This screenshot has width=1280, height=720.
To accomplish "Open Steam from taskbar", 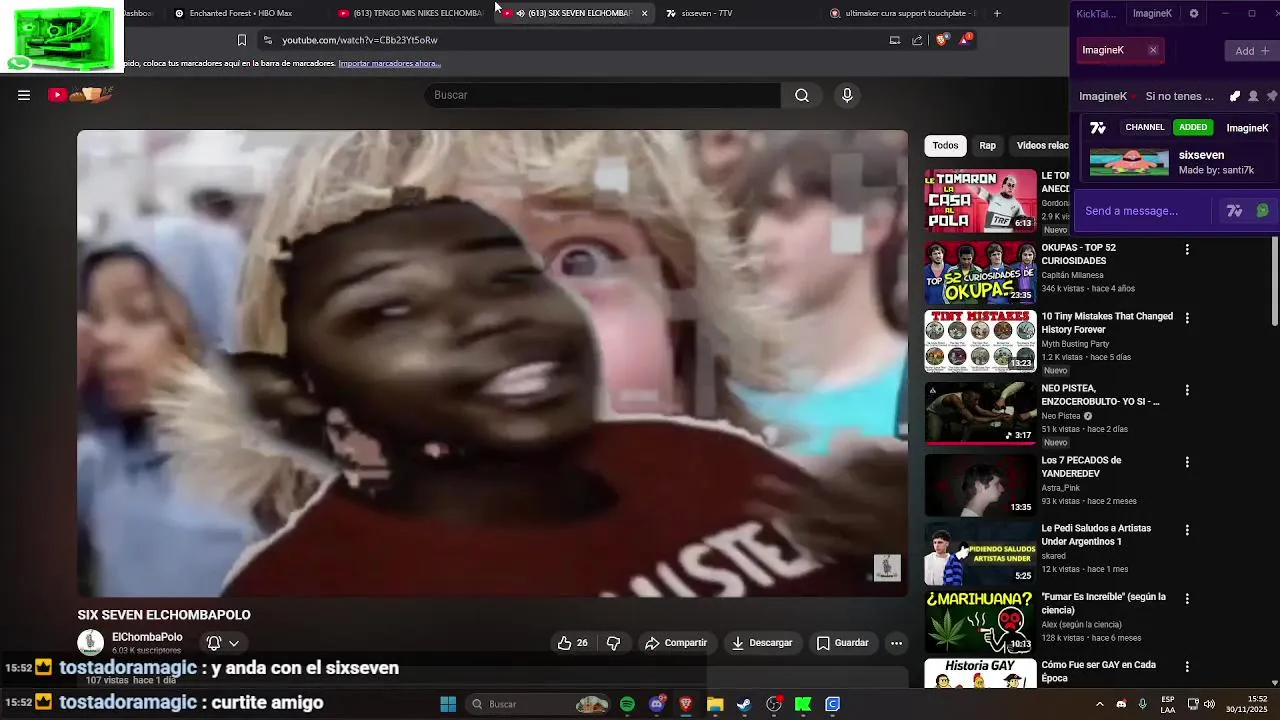I will click(x=744, y=704).
